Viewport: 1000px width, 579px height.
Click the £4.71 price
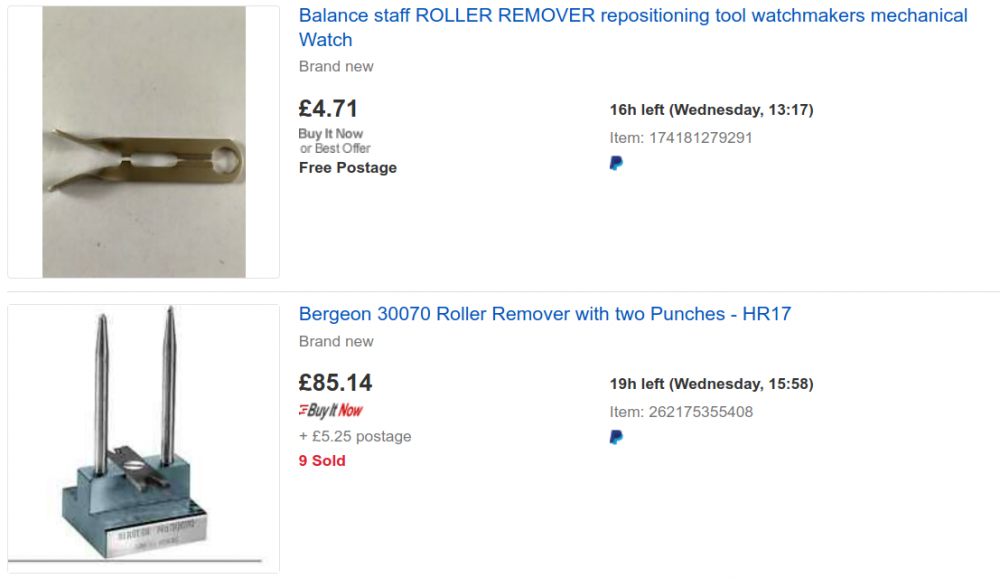point(328,108)
